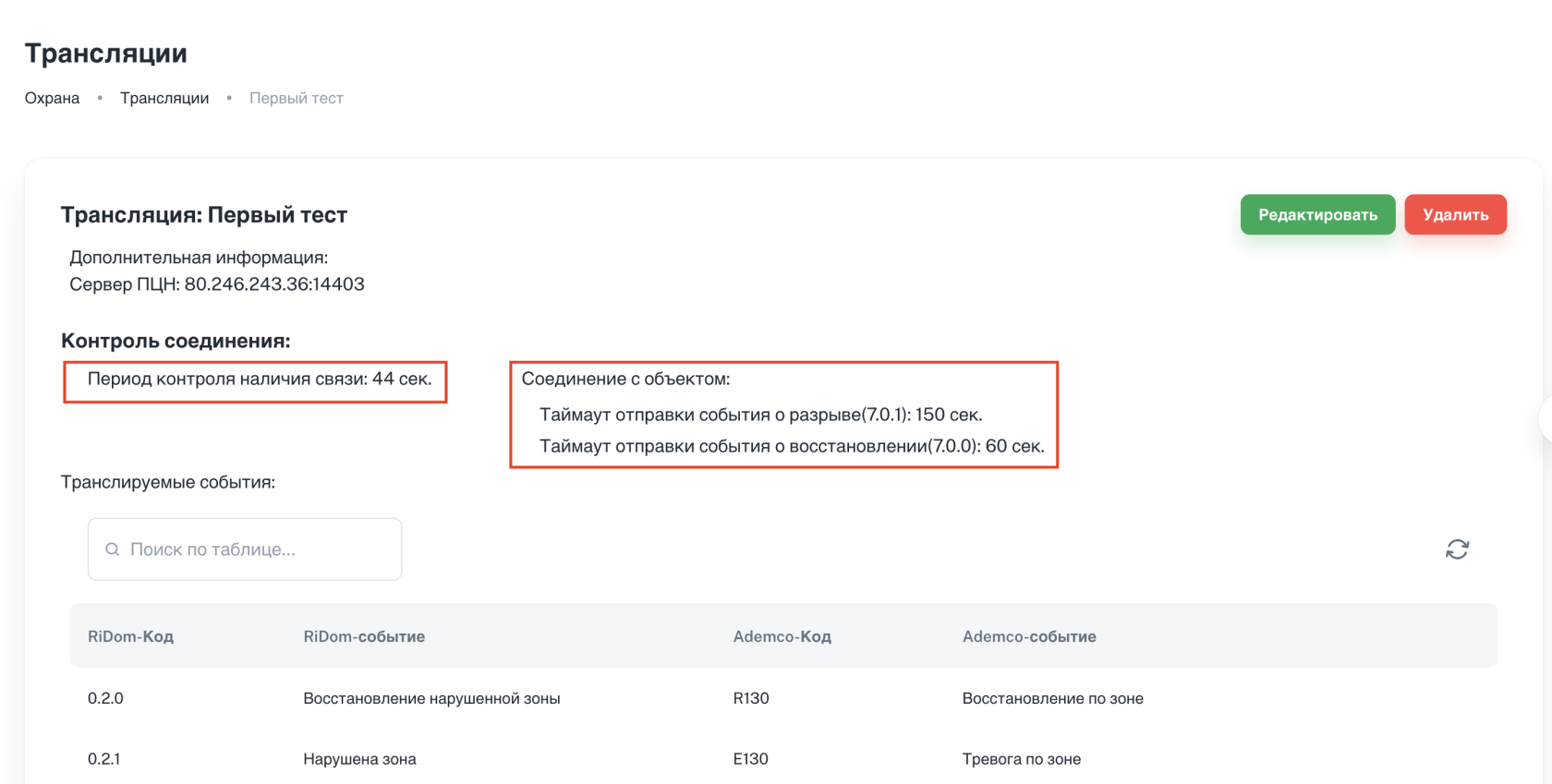Go to Трансляции in the breadcrumb
Viewport: 1552px width, 784px height.
[164, 98]
